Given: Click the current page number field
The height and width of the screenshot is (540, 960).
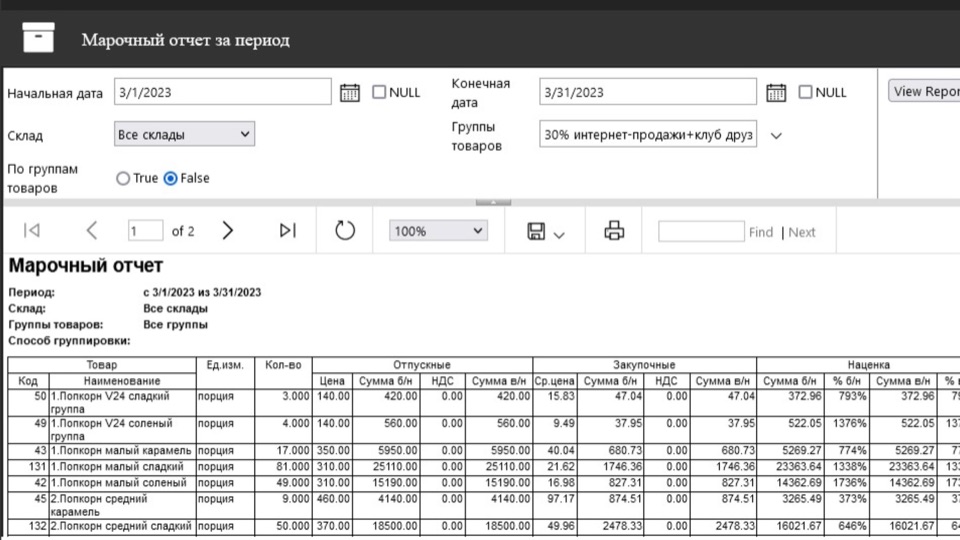Looking at the screenshot, I should point(145,231).
